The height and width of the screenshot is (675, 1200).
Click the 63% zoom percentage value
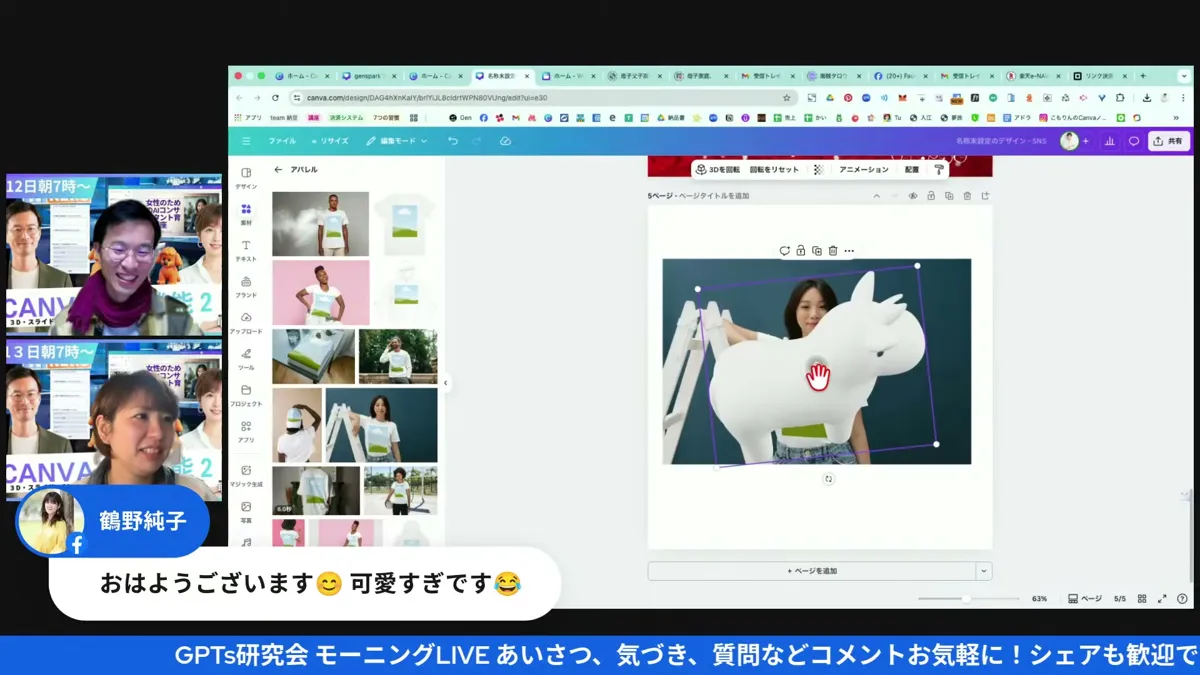click(1039, 599)
